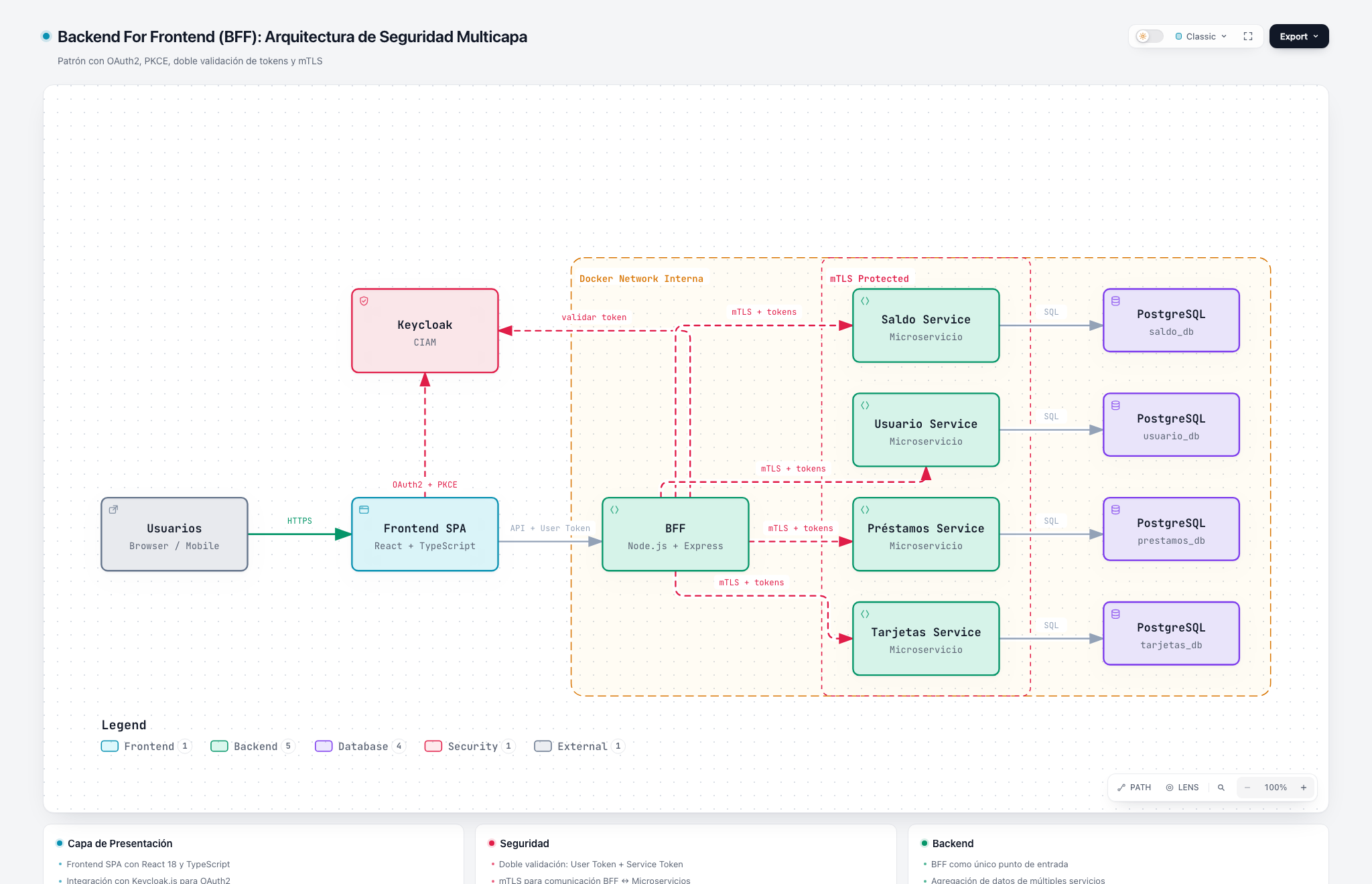Click the 'OAuth2 + PKCE' edge label
Image resolution: width=1372 pixels, height=884 pixels.
pos(425,485)
